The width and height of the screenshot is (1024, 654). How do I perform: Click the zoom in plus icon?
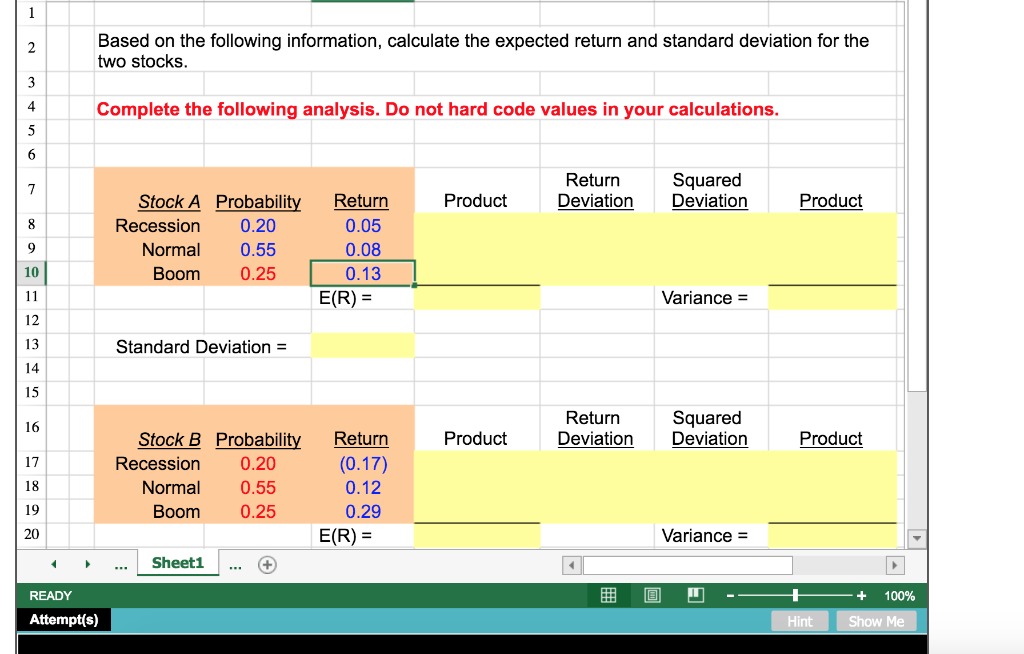(x=861, y=595)
